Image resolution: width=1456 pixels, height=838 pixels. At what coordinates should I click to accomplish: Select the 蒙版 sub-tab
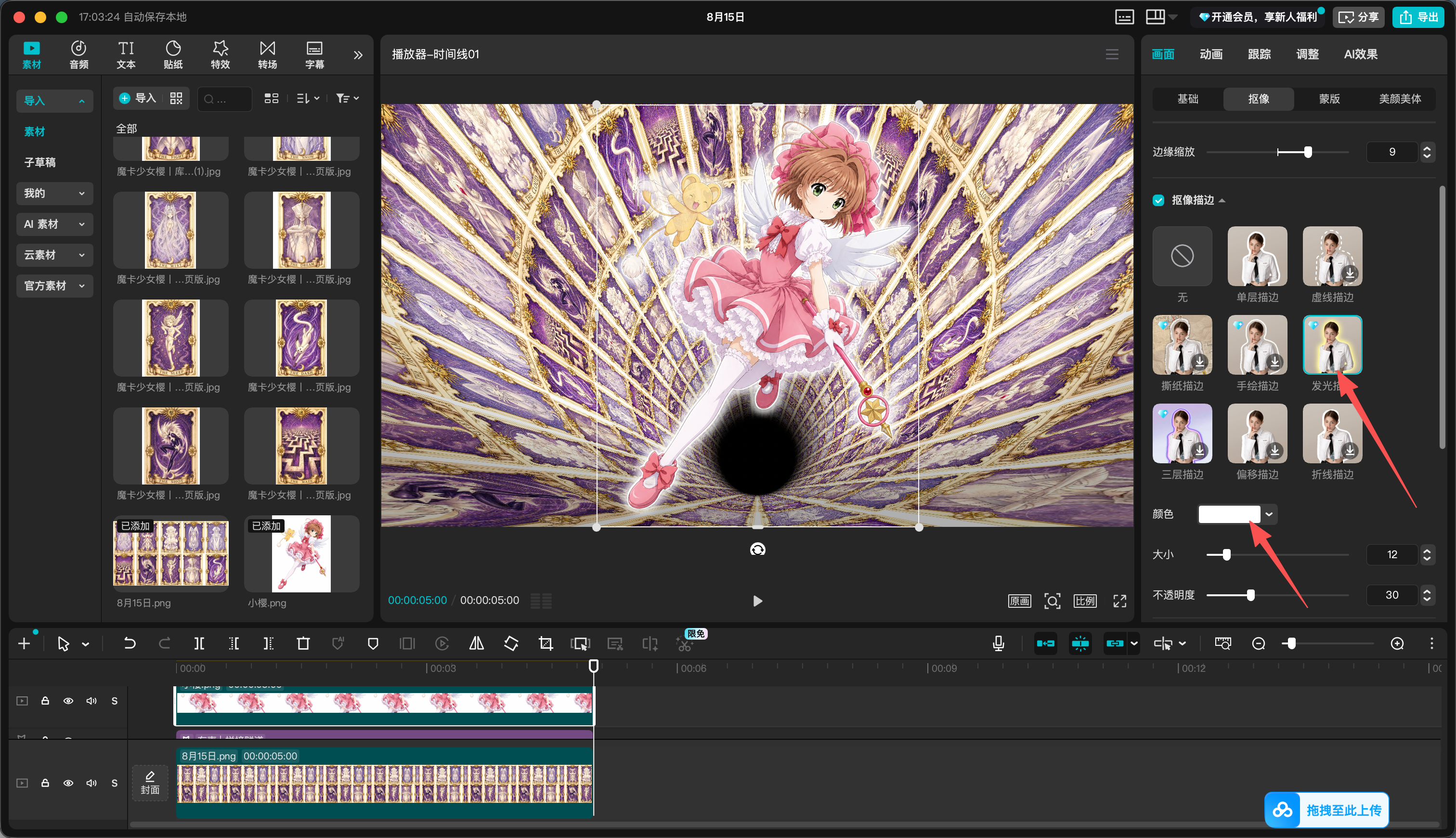(1329, 99)
